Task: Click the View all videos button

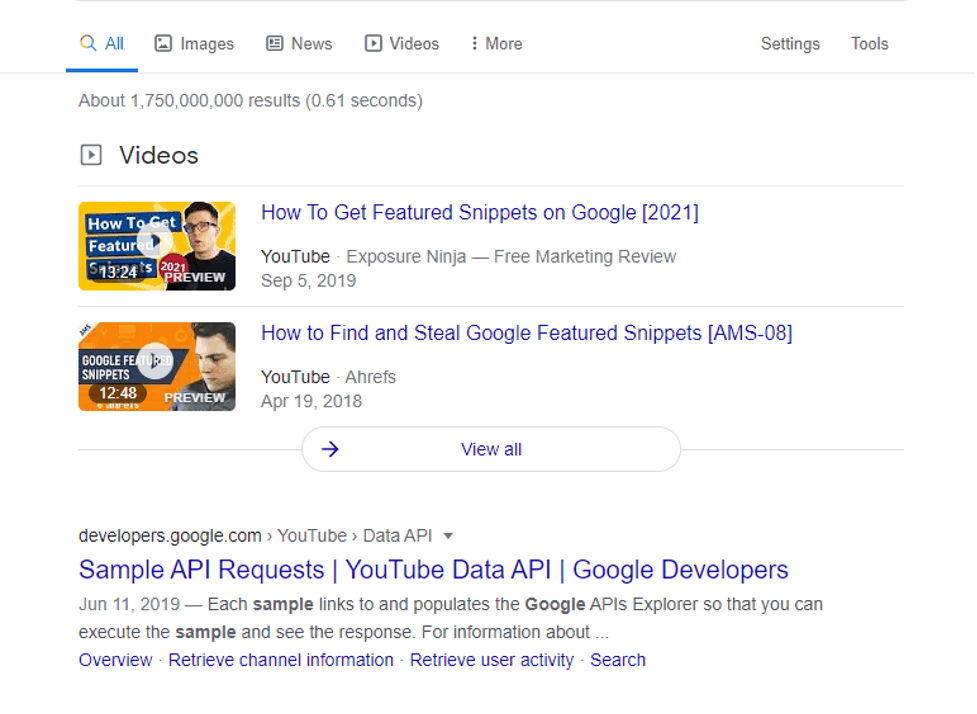Action: [x=491, y=449]
